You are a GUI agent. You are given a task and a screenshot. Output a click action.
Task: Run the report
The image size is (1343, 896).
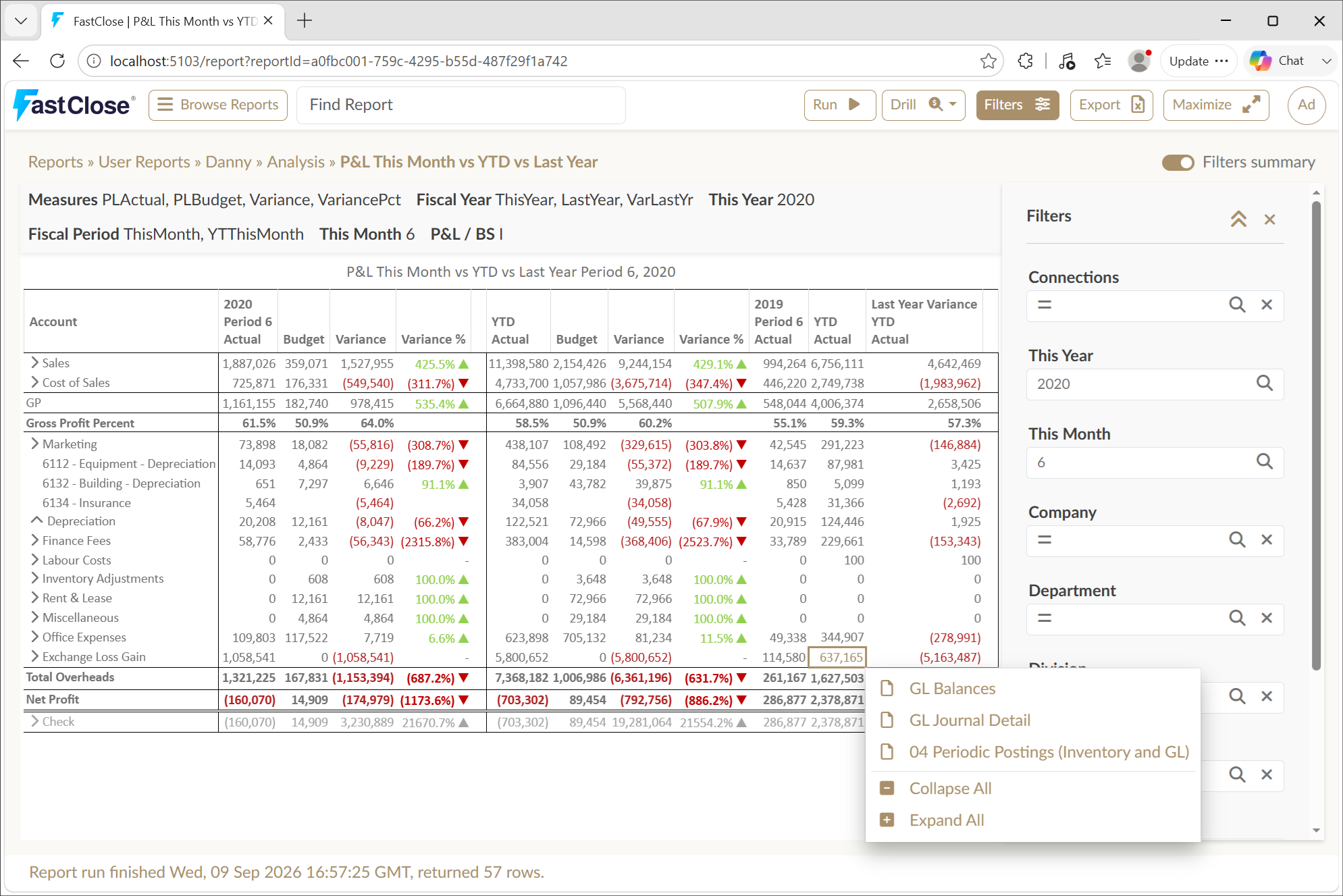point(839,105)
